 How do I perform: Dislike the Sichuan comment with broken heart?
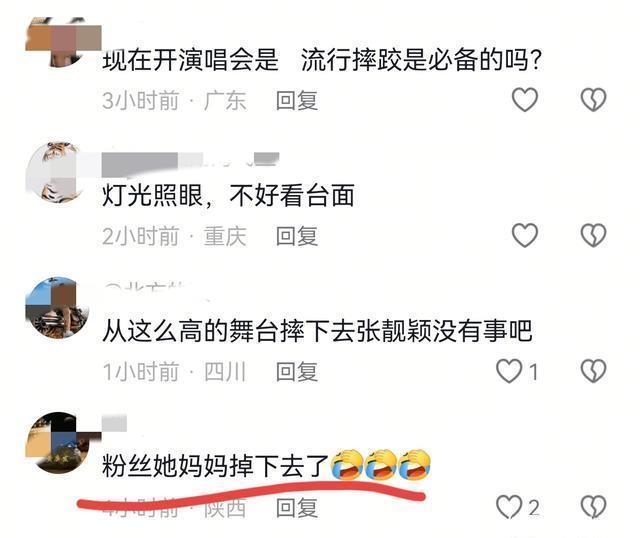(x=593, y=371)
